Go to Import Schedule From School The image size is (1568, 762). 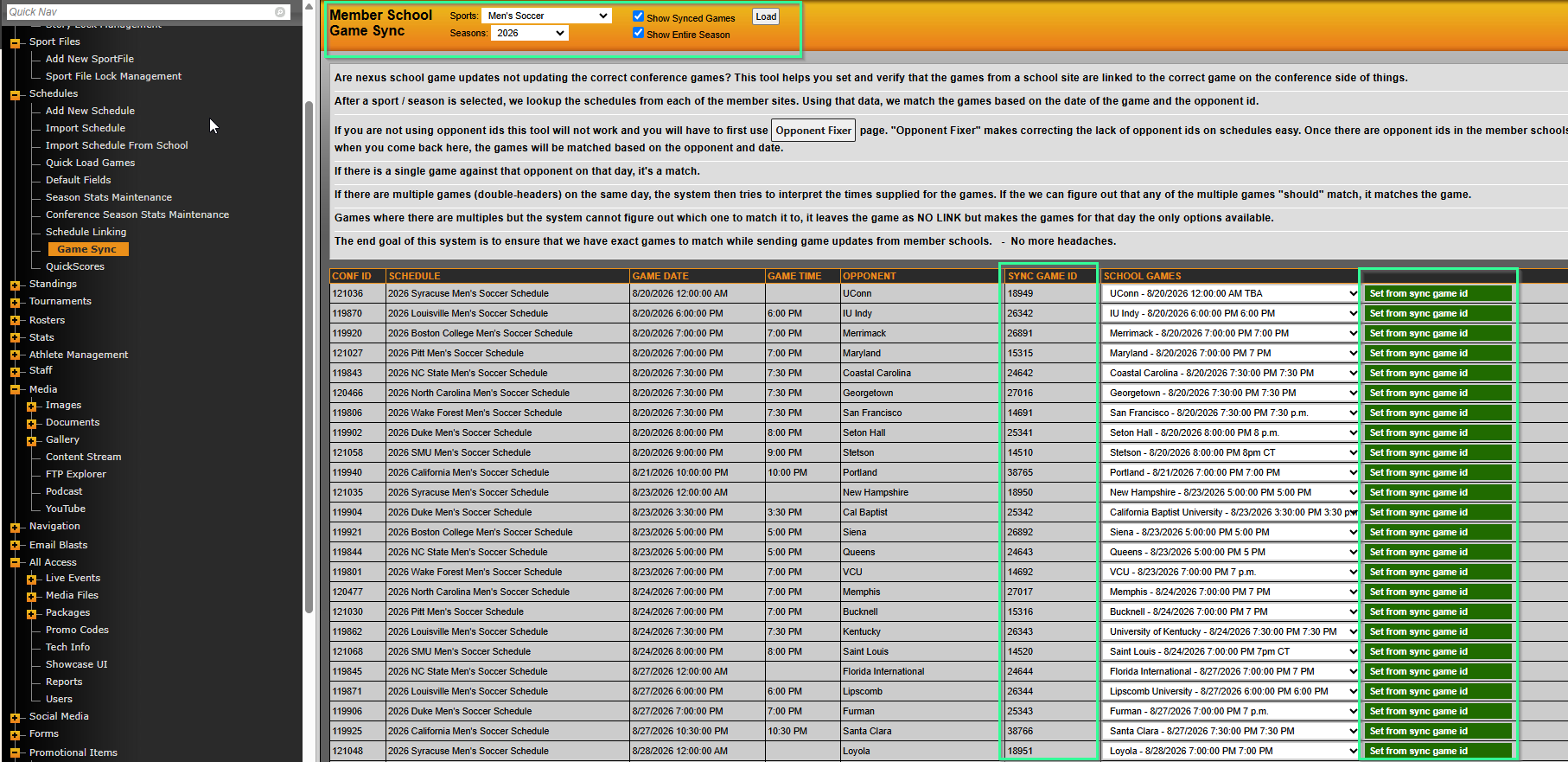[x=117, y=145]
